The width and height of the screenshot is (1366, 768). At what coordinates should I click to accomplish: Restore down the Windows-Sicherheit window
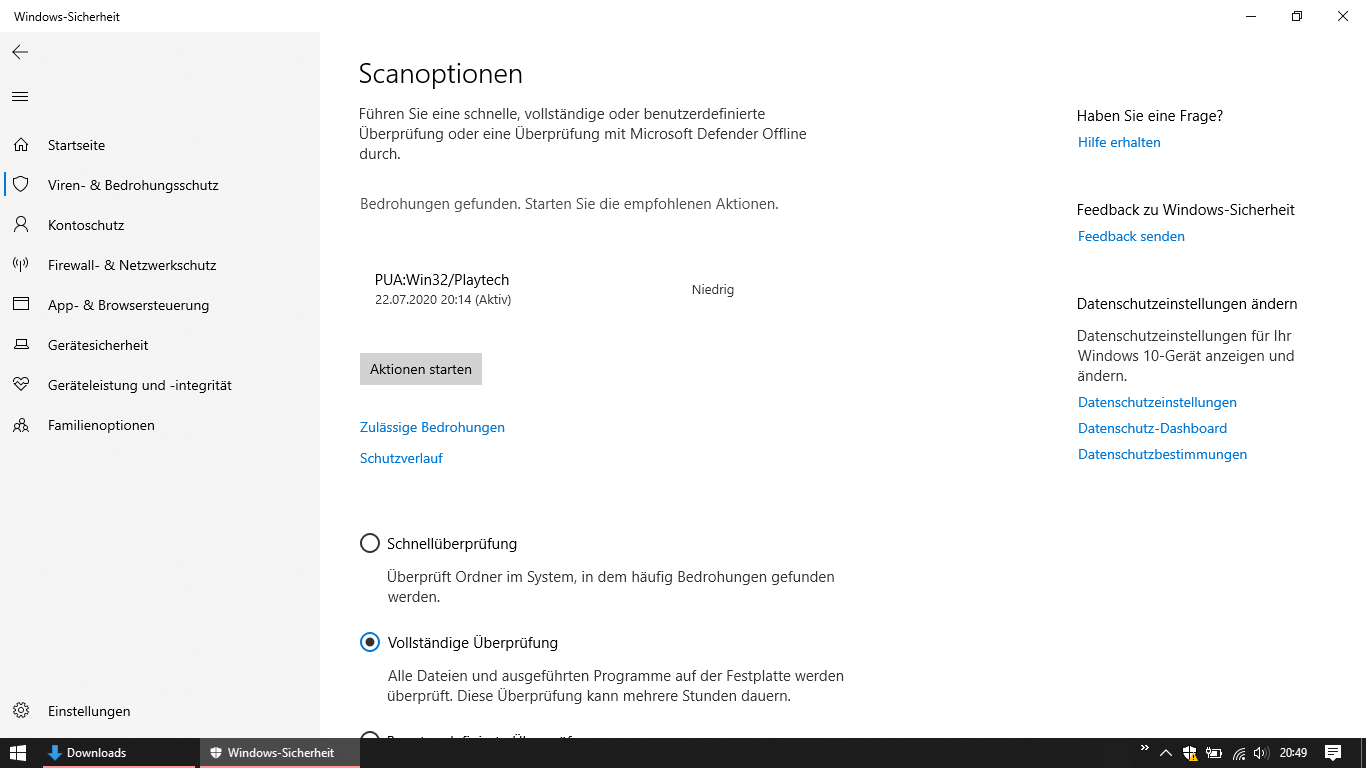point(1297,16)
